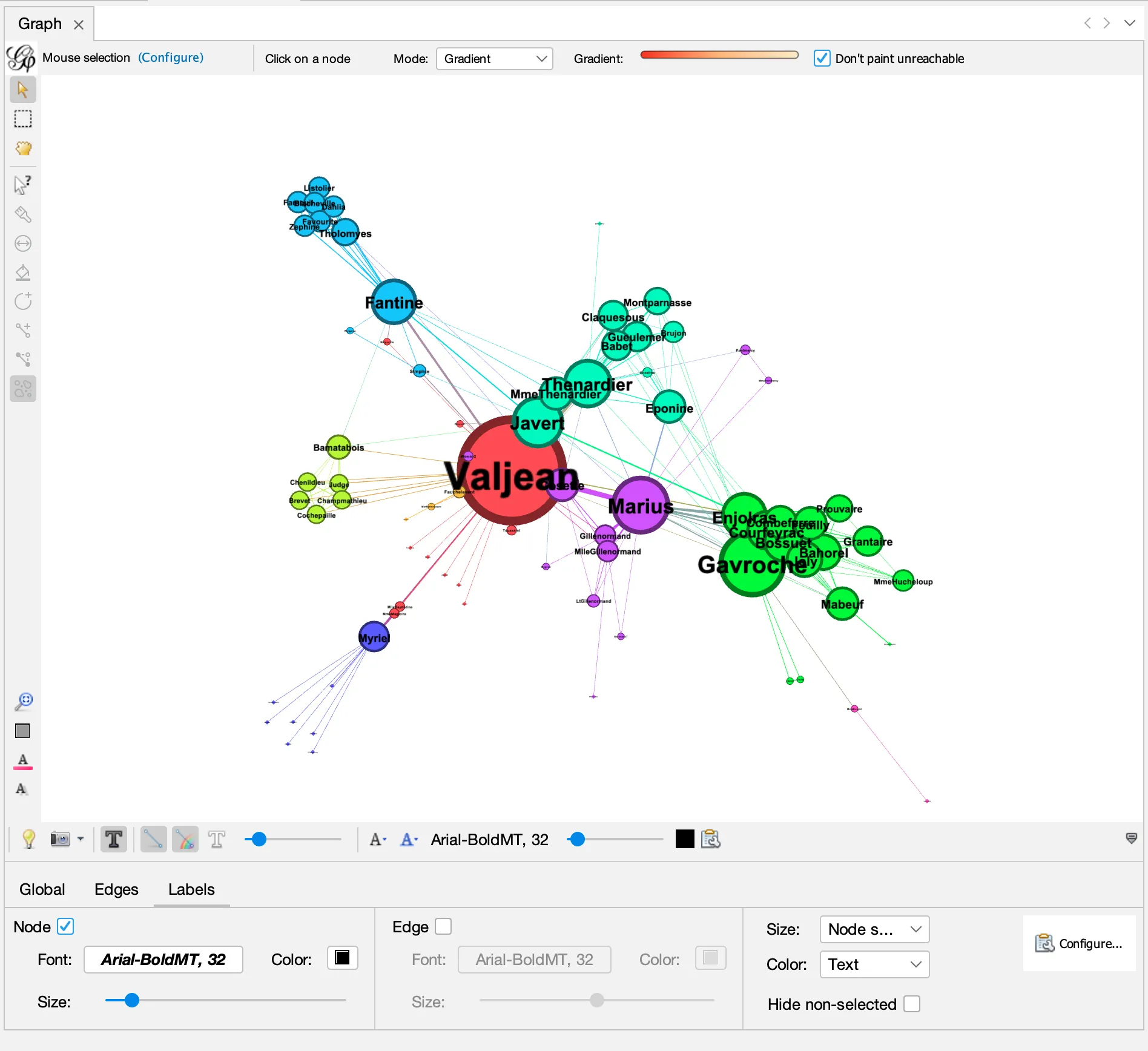Open the Global settings tab
The height and width of the screenshot is (1051, 1148).
tap(42, 889)
